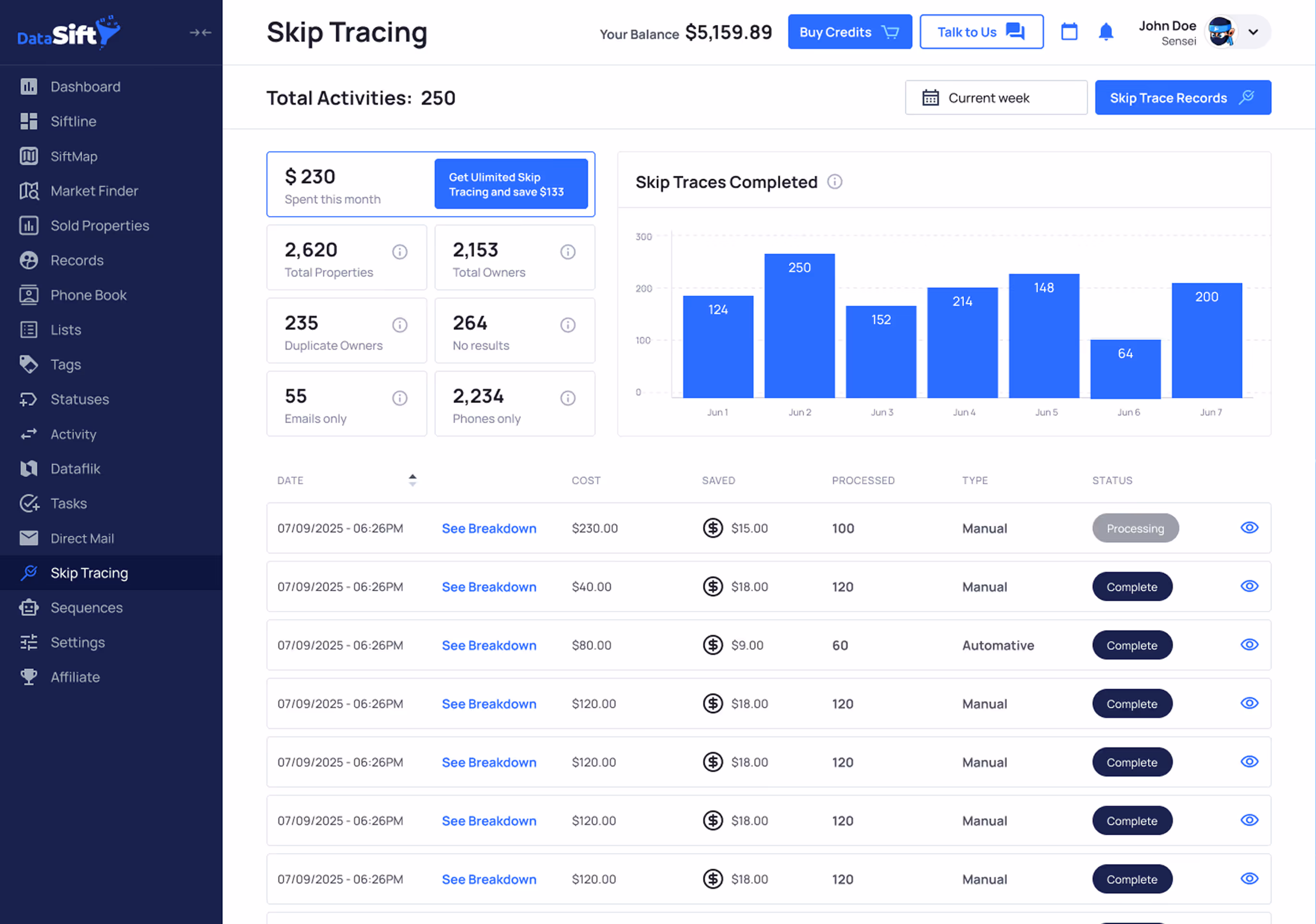Expand John Doe profile dropdown chevron
1316x924 pixels.
1253,32
